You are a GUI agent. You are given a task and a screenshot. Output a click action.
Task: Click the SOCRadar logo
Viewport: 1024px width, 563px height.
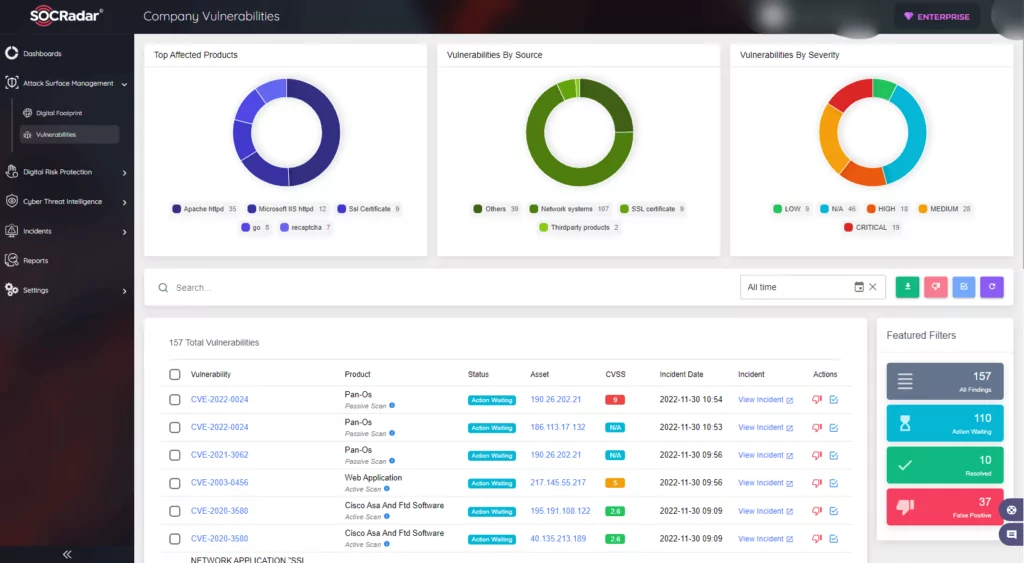pos(66,16)
